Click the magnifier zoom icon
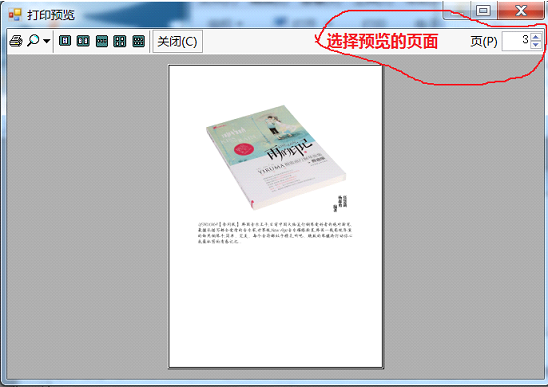This screenshot has height=387, width=548. (x=33, y=41)
